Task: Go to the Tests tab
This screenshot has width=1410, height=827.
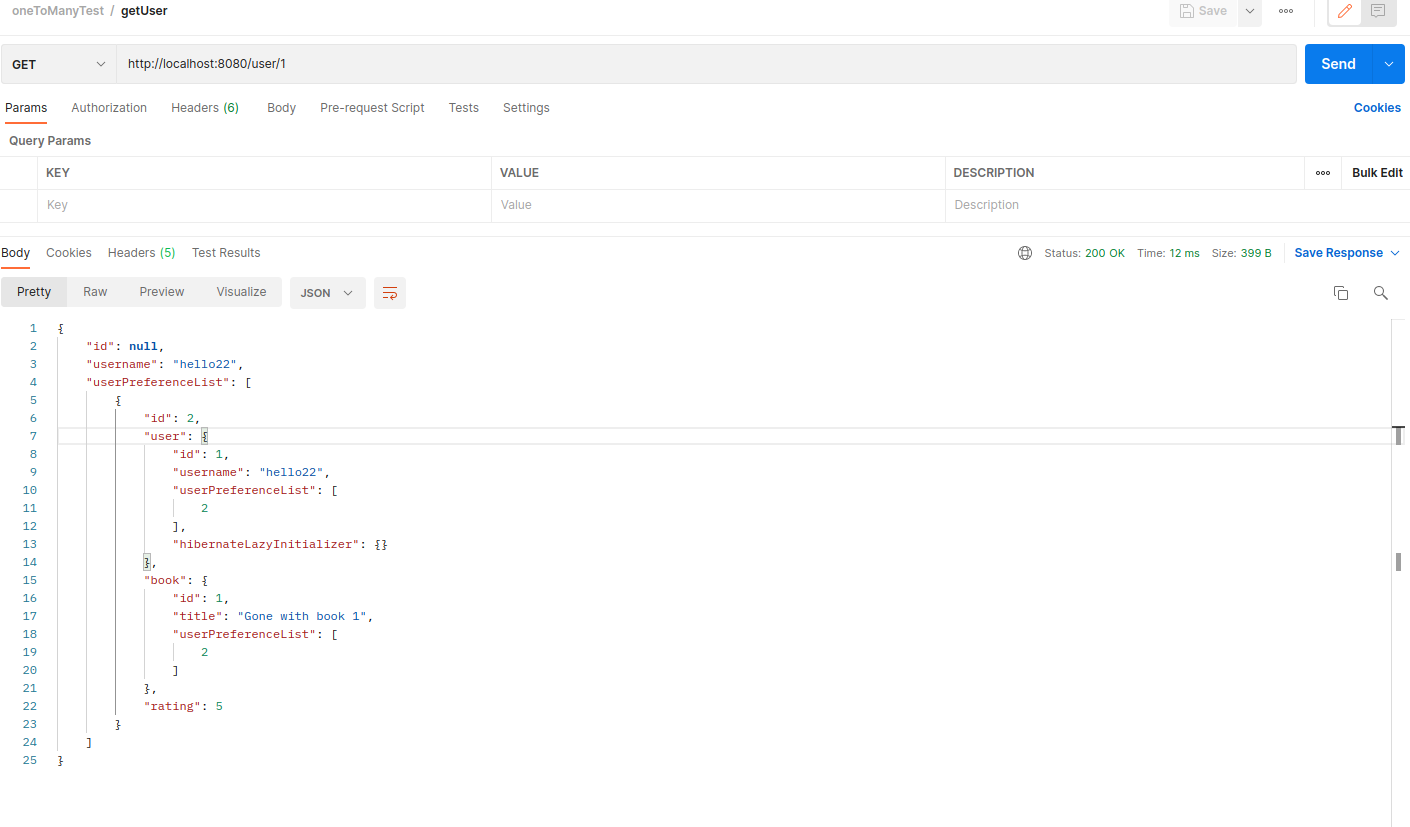Action: 463,108
